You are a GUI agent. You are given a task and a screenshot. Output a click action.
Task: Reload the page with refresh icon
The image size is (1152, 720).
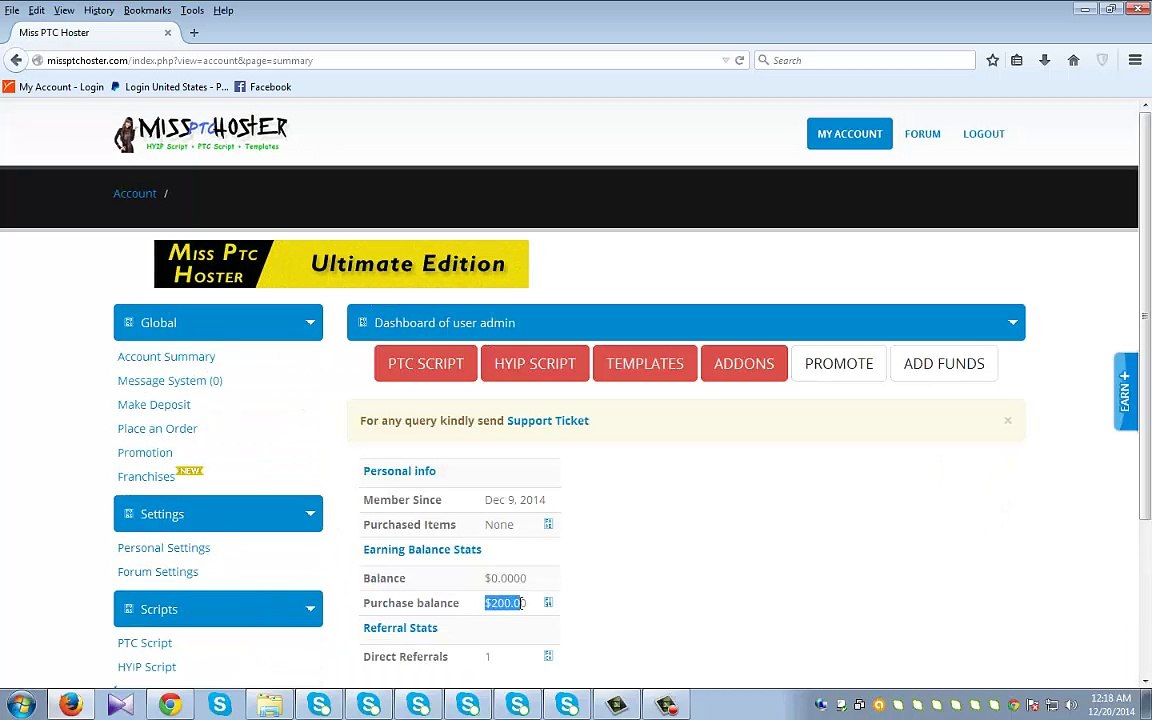point(740,60)
